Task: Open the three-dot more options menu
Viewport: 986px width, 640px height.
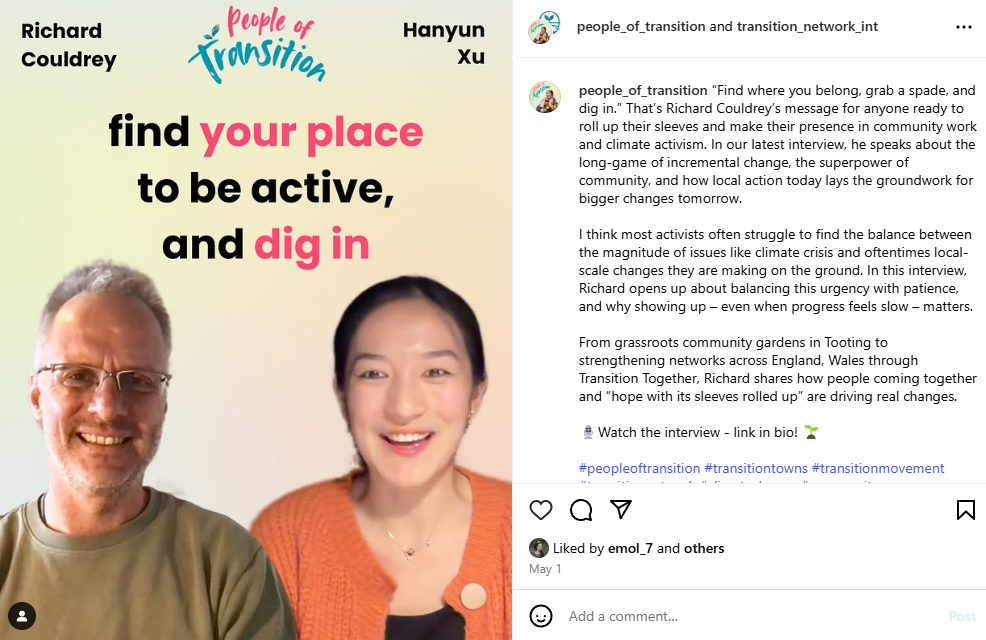Action: pyautogui.click(x=963, y=27)
